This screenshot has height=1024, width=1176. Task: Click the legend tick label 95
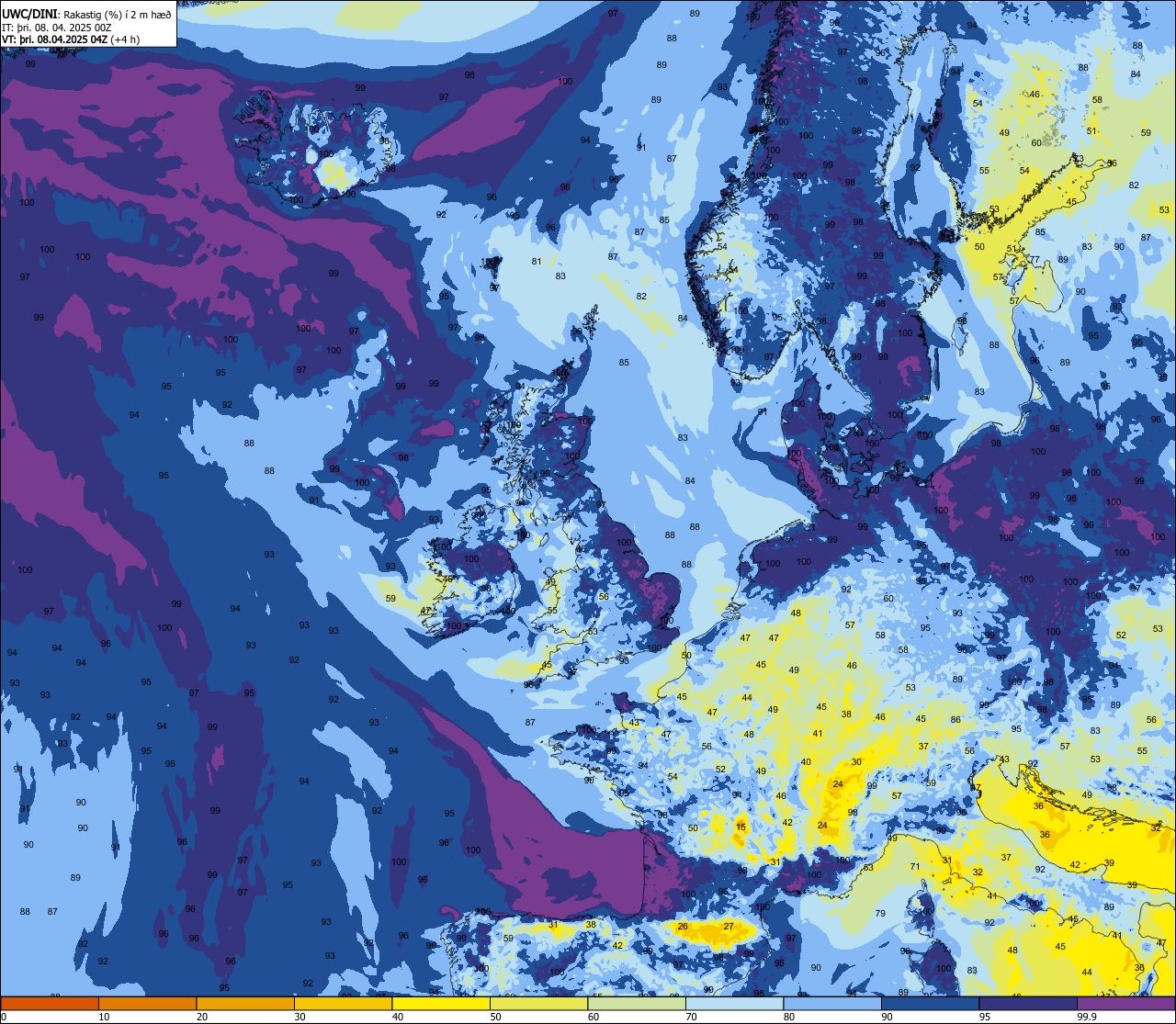click(x=985, y=1017)
